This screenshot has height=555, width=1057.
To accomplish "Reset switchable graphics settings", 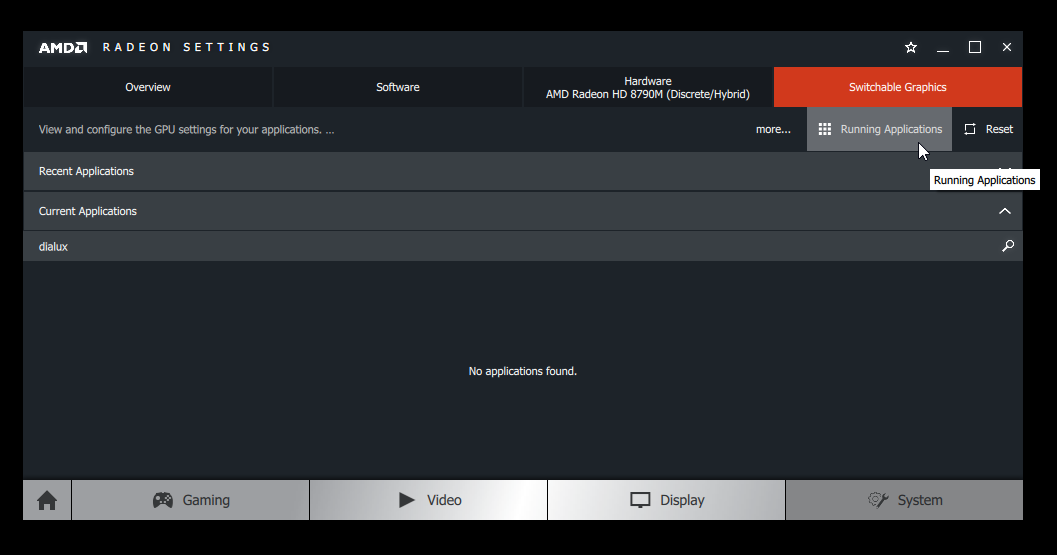I will coord(988,129).
